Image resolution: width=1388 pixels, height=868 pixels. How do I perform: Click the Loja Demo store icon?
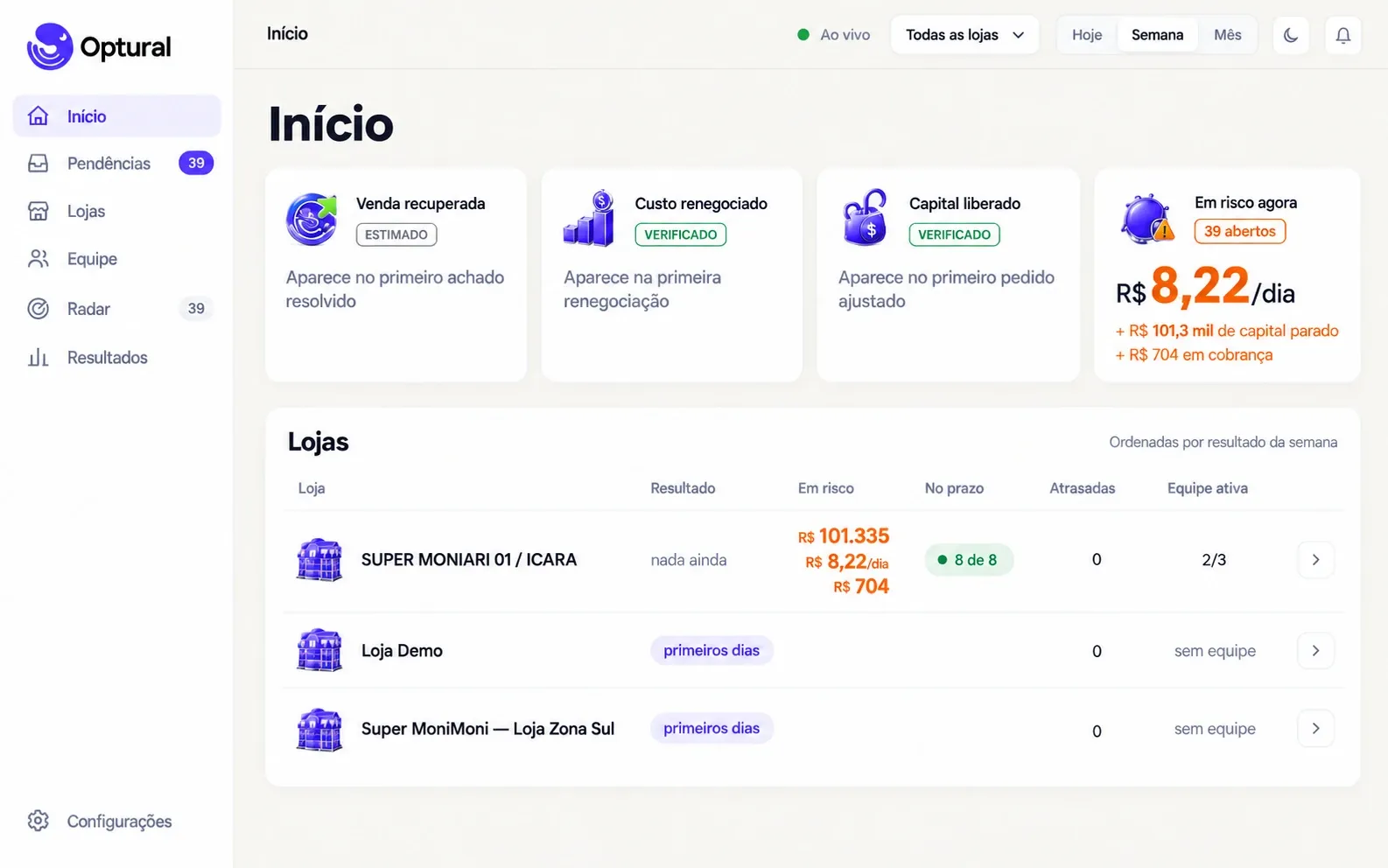coord(319,650)
